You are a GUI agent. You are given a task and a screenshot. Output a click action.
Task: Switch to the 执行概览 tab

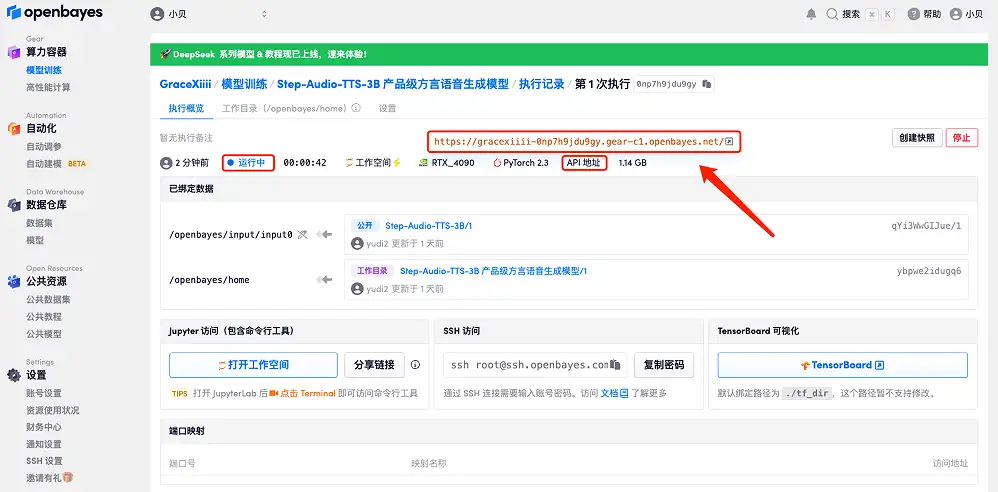186,108
